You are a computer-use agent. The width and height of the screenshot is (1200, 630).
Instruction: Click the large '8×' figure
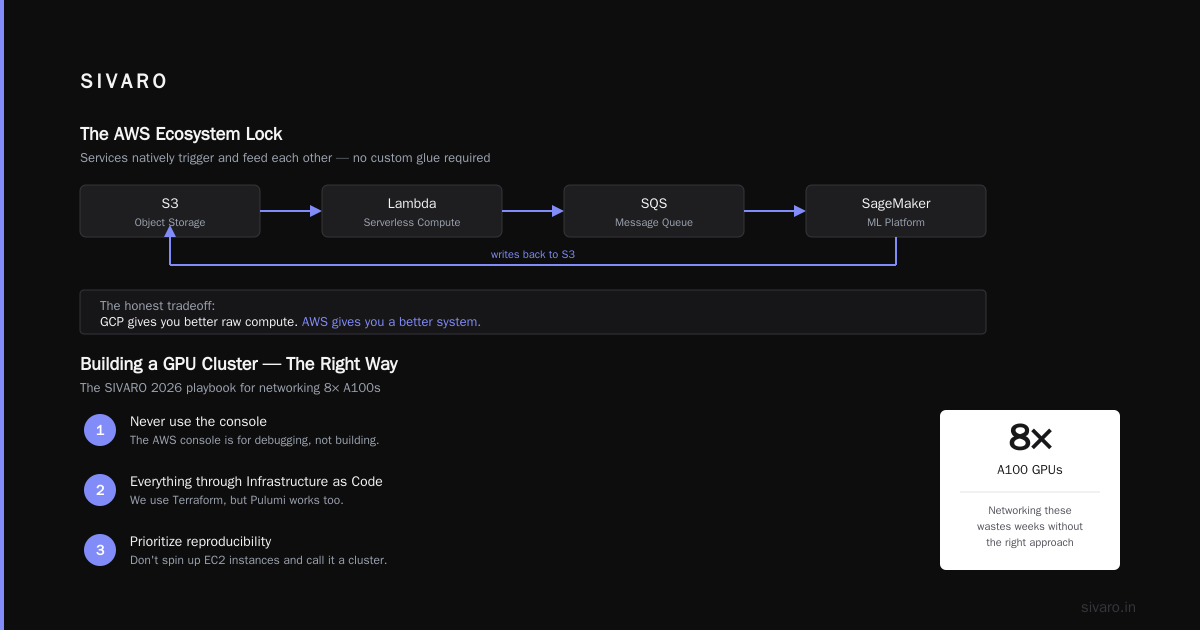point(1030,438)
